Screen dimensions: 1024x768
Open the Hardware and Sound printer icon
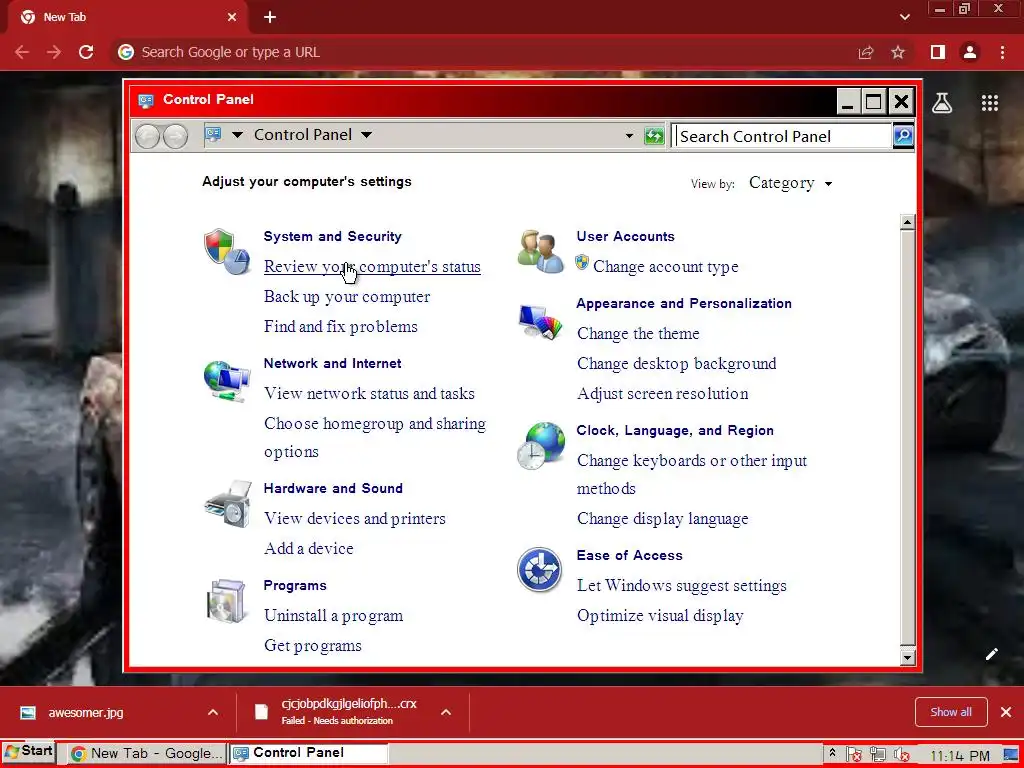[x=227, y=504]
